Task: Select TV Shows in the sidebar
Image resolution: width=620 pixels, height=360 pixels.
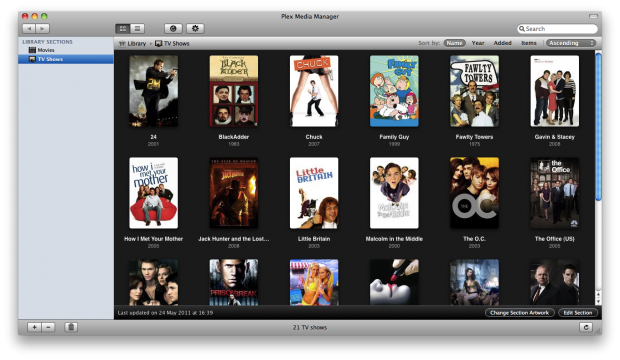Action: 66,59
